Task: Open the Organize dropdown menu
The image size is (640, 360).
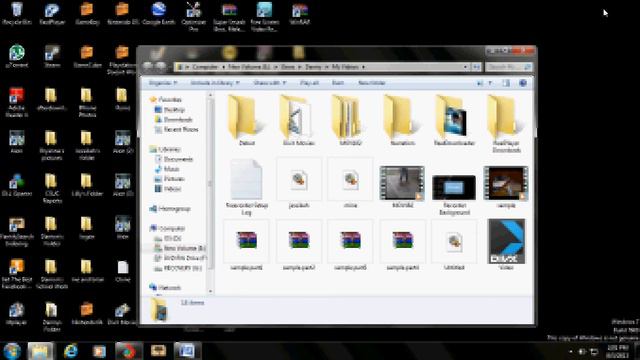Action: pos(163,83)
